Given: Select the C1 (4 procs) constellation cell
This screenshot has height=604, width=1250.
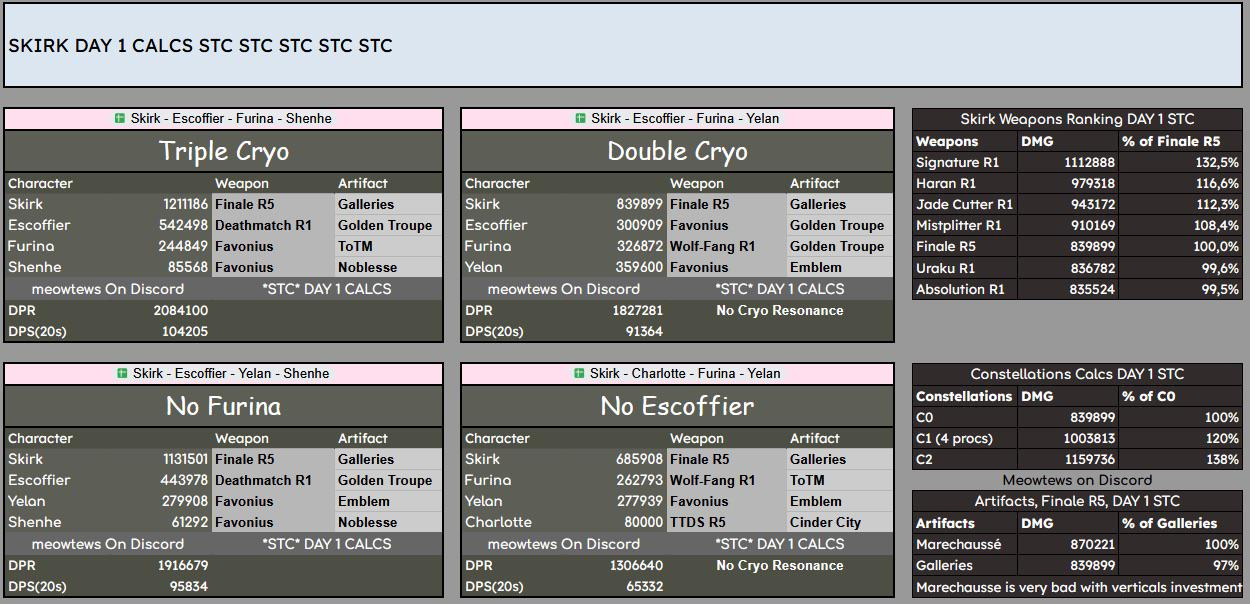Looking at the screenshot, I should 958,438.
